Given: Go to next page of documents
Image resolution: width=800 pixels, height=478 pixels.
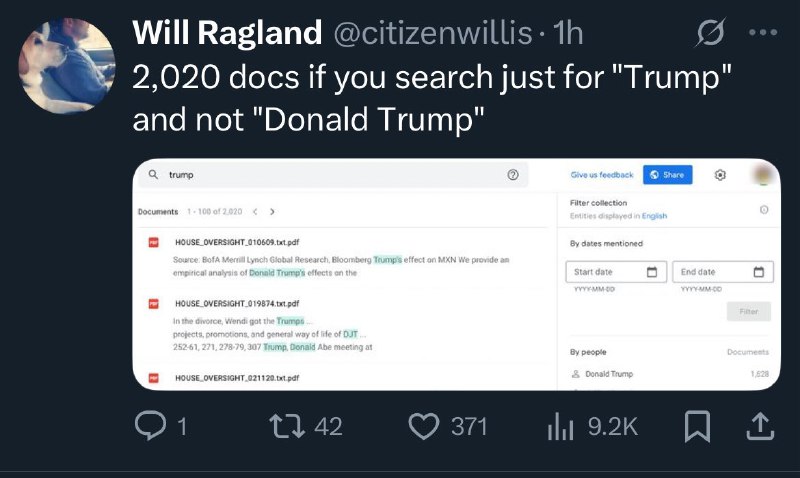Looking at the screenshot, I should (x=272, y=212).
